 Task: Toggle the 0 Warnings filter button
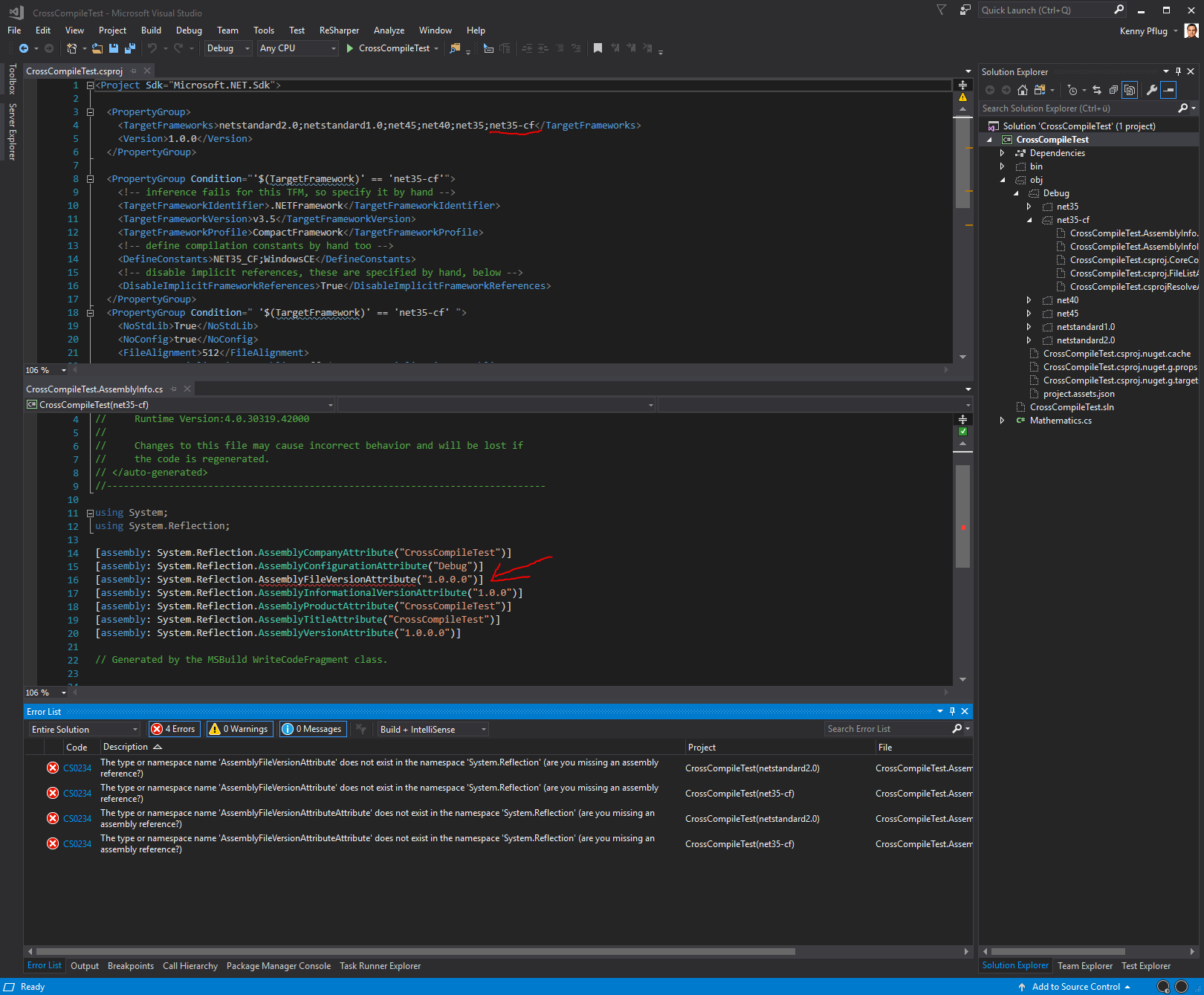[x=239, y=729]
